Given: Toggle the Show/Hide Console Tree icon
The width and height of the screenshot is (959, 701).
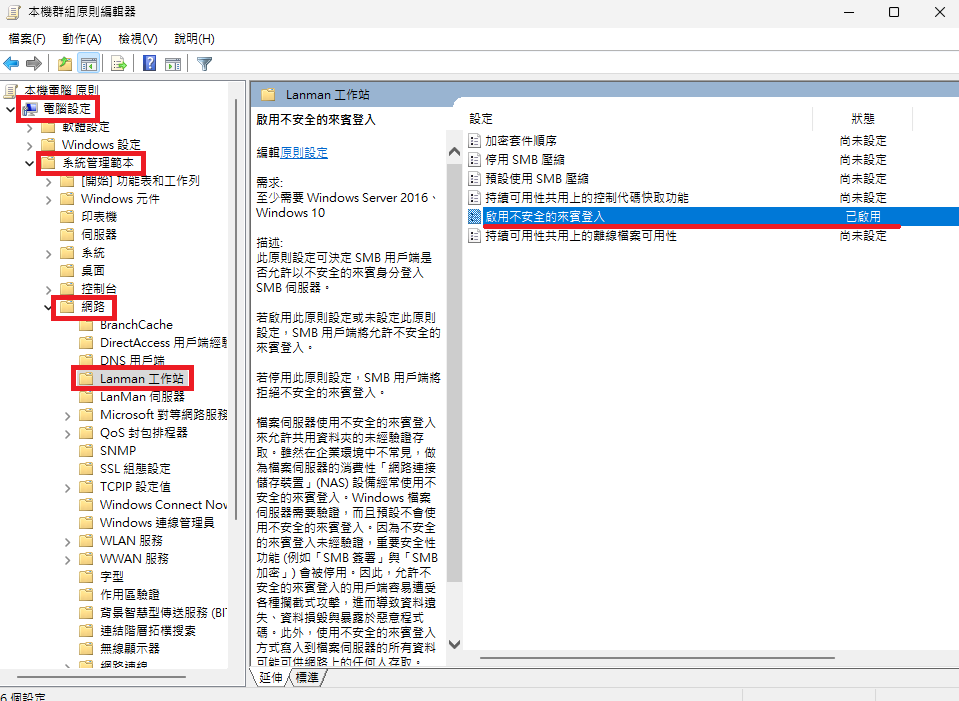Looking at the screenshot, I should tap(88, 64).
